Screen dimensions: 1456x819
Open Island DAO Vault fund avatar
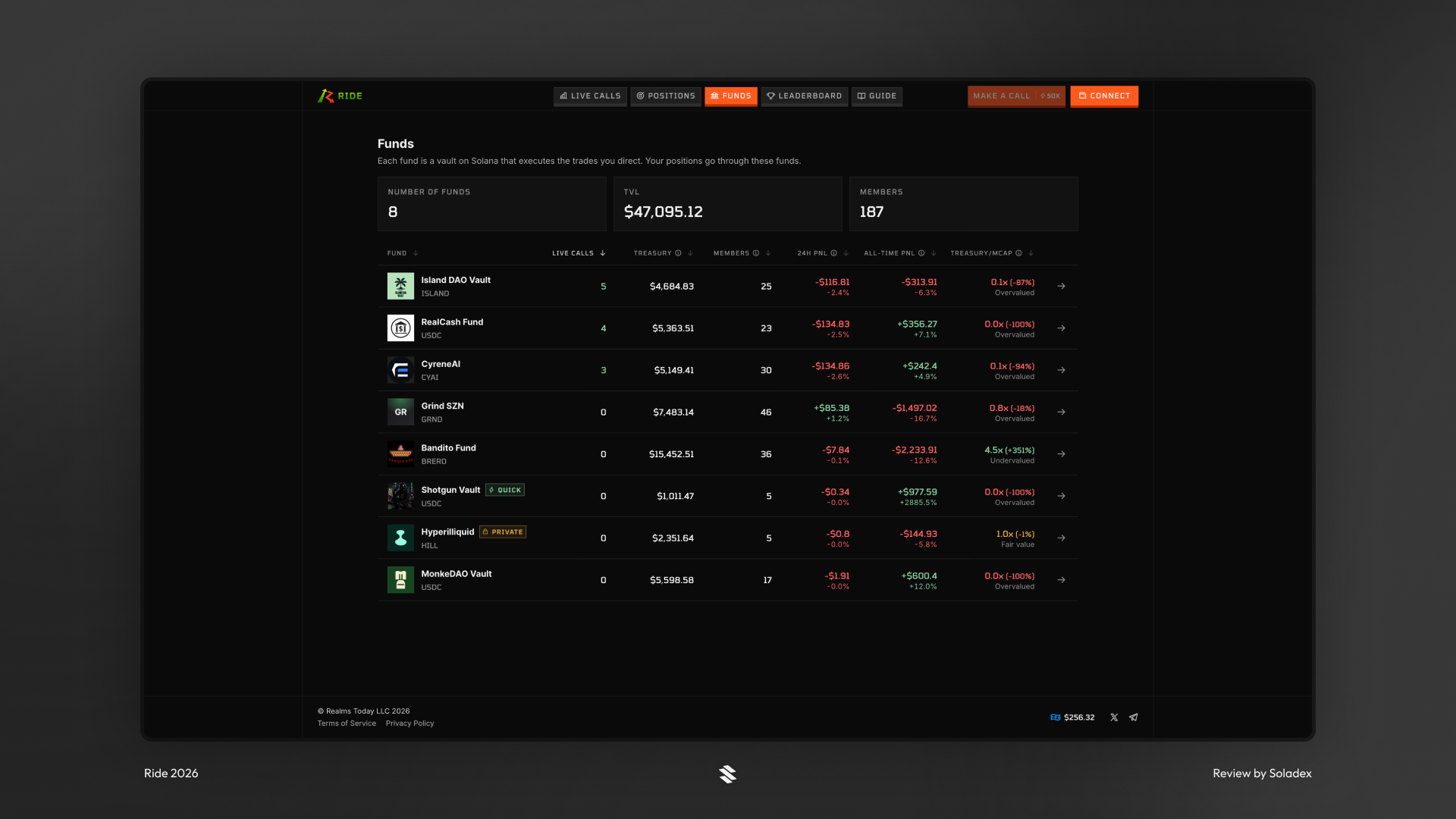(x=400, y=286)
